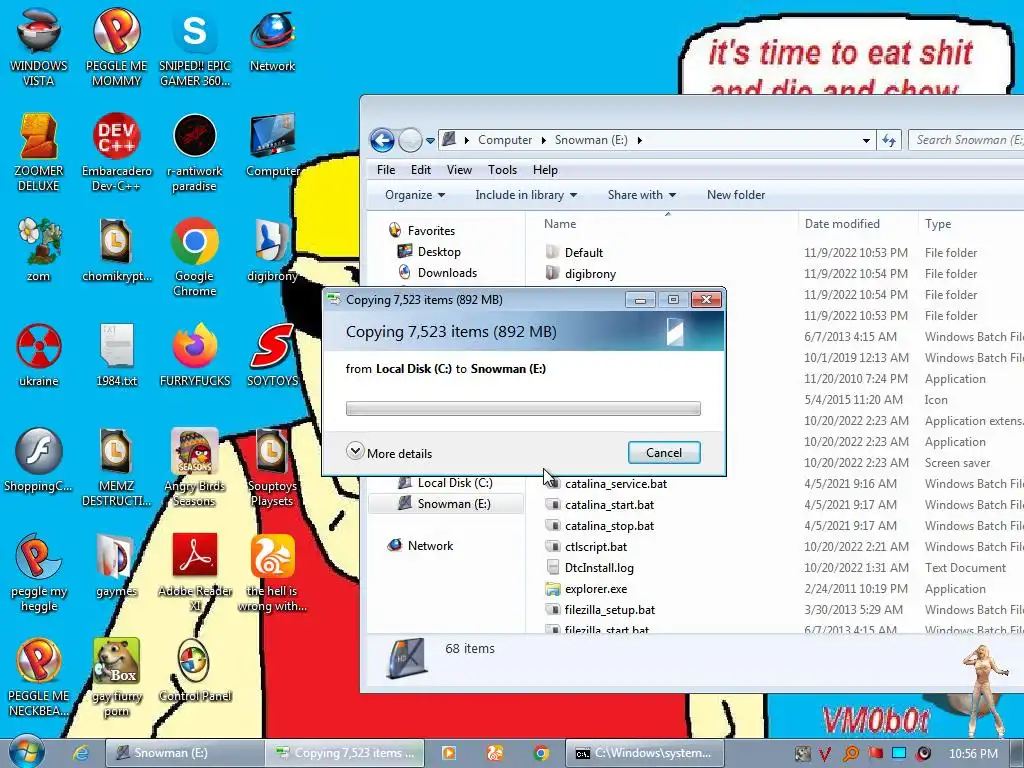1024x768 pixels.
Task: Expand More details in copy dialog
Action: (x=389, y=453)
